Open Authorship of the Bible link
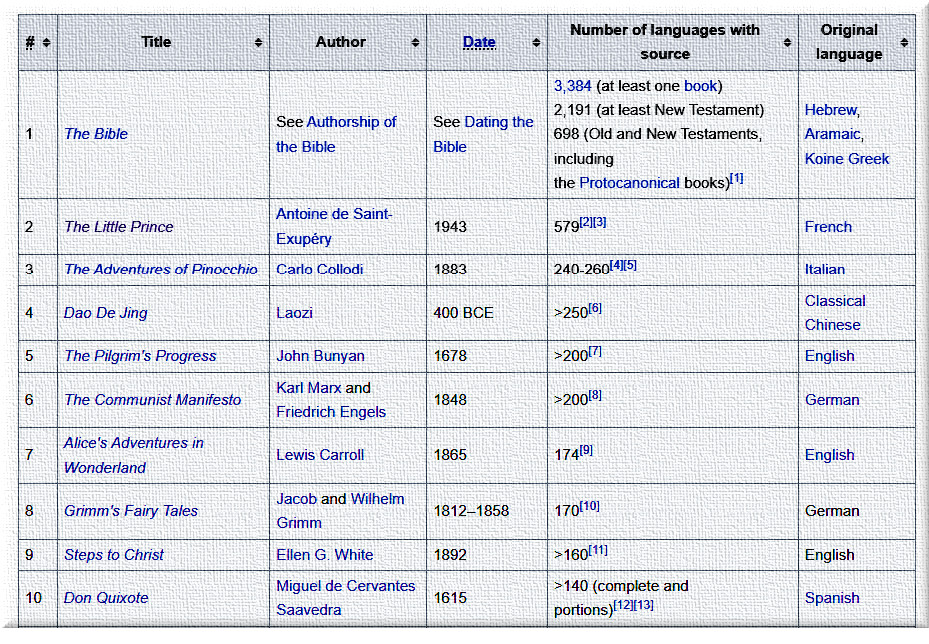 click(336, 134)
